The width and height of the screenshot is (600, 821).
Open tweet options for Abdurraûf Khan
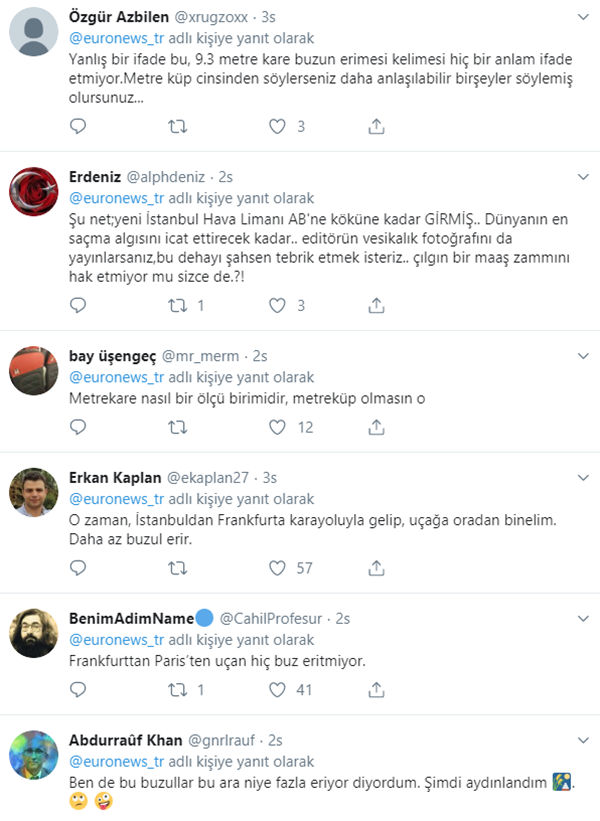pos(581,740)
